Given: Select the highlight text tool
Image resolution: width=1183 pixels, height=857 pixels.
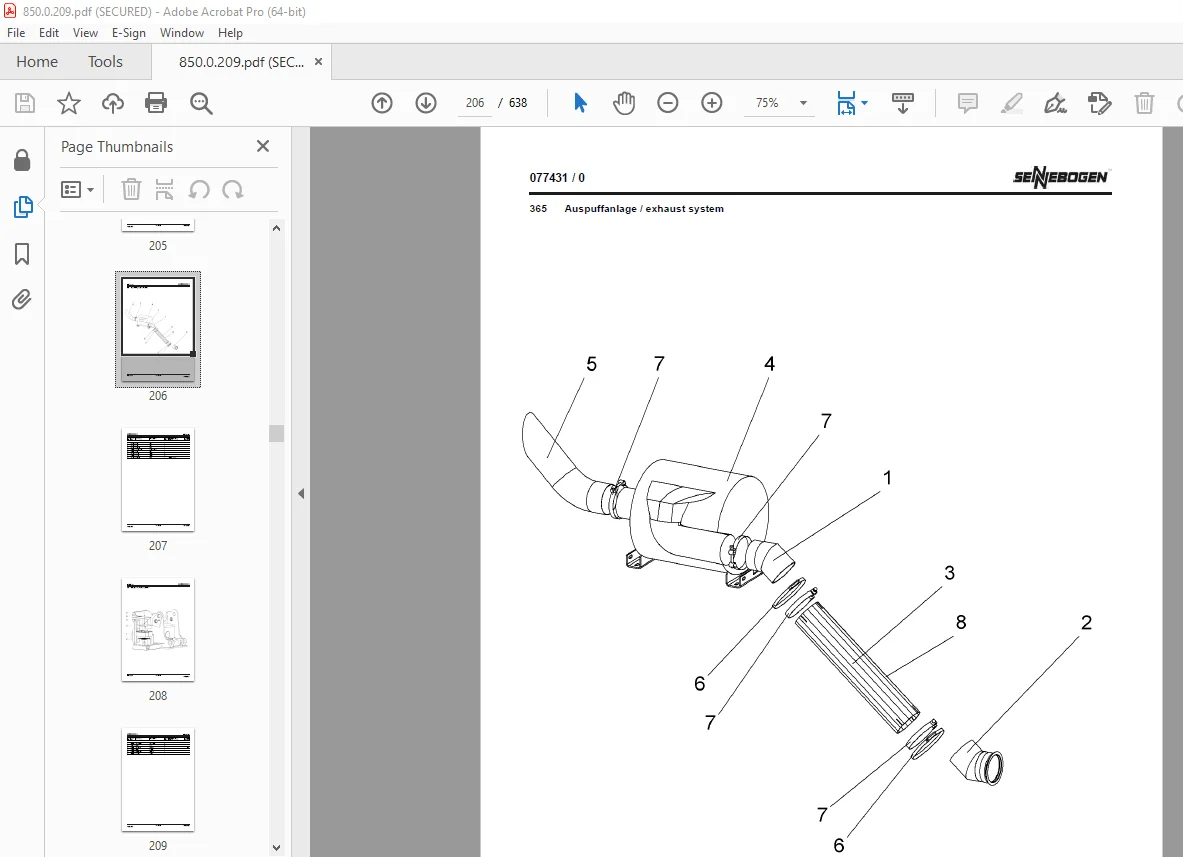Looking at the screenshot, I should coord(1011,103).
